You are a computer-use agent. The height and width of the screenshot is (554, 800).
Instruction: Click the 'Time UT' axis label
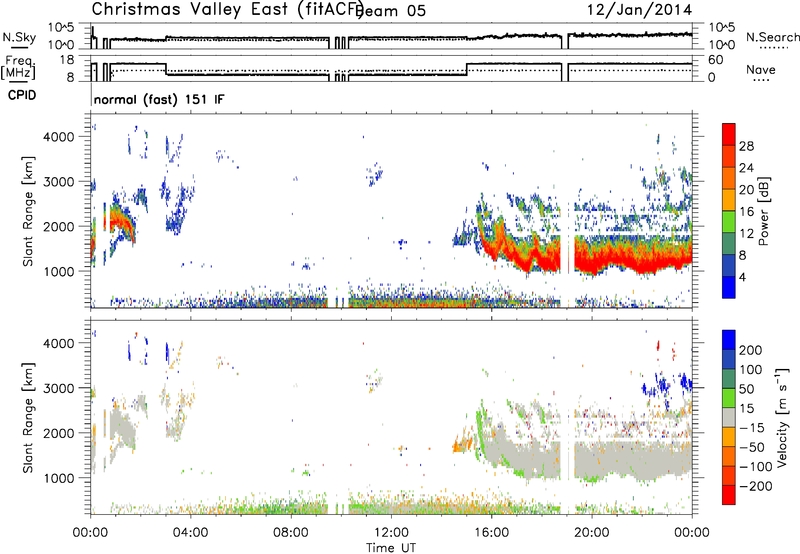(x=391, y=548)
